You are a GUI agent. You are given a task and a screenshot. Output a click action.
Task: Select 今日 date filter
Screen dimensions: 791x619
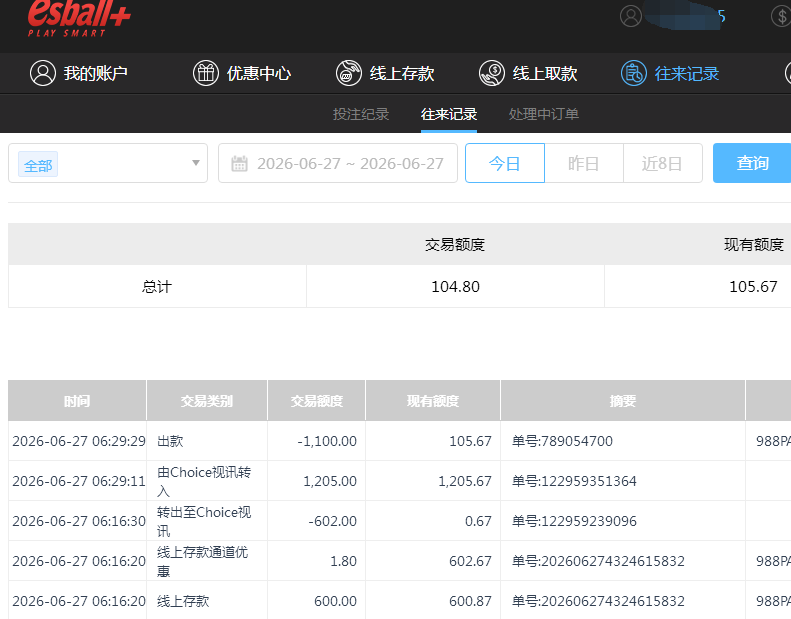(504, 163)
